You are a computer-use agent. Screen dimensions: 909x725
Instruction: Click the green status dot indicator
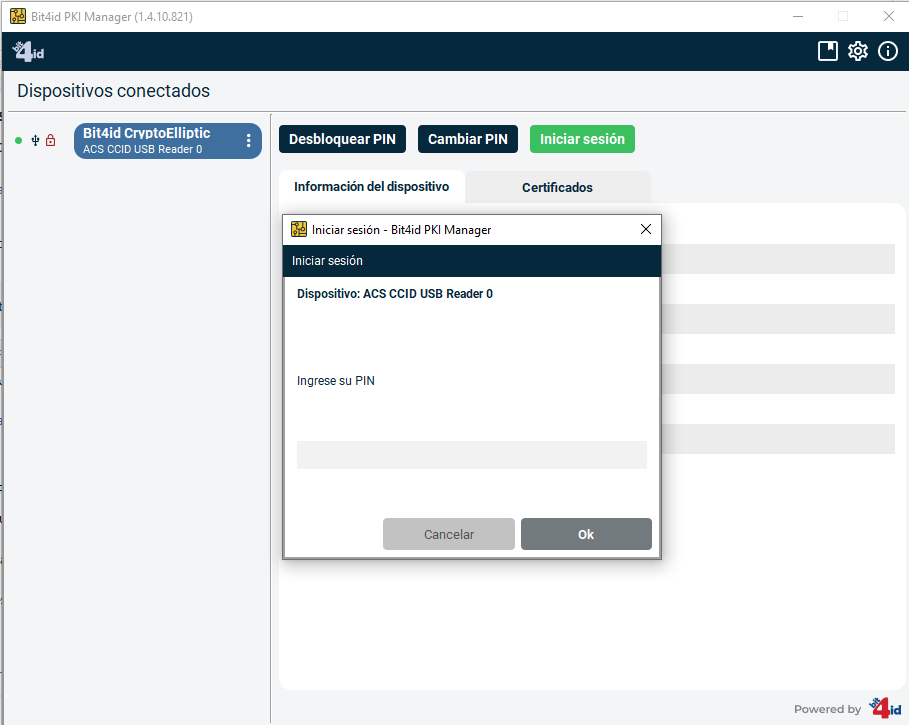[19, 140]
